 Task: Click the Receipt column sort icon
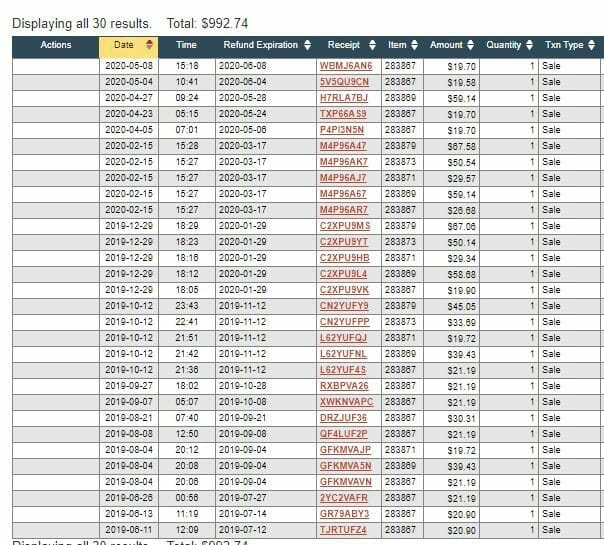(372, 45)
